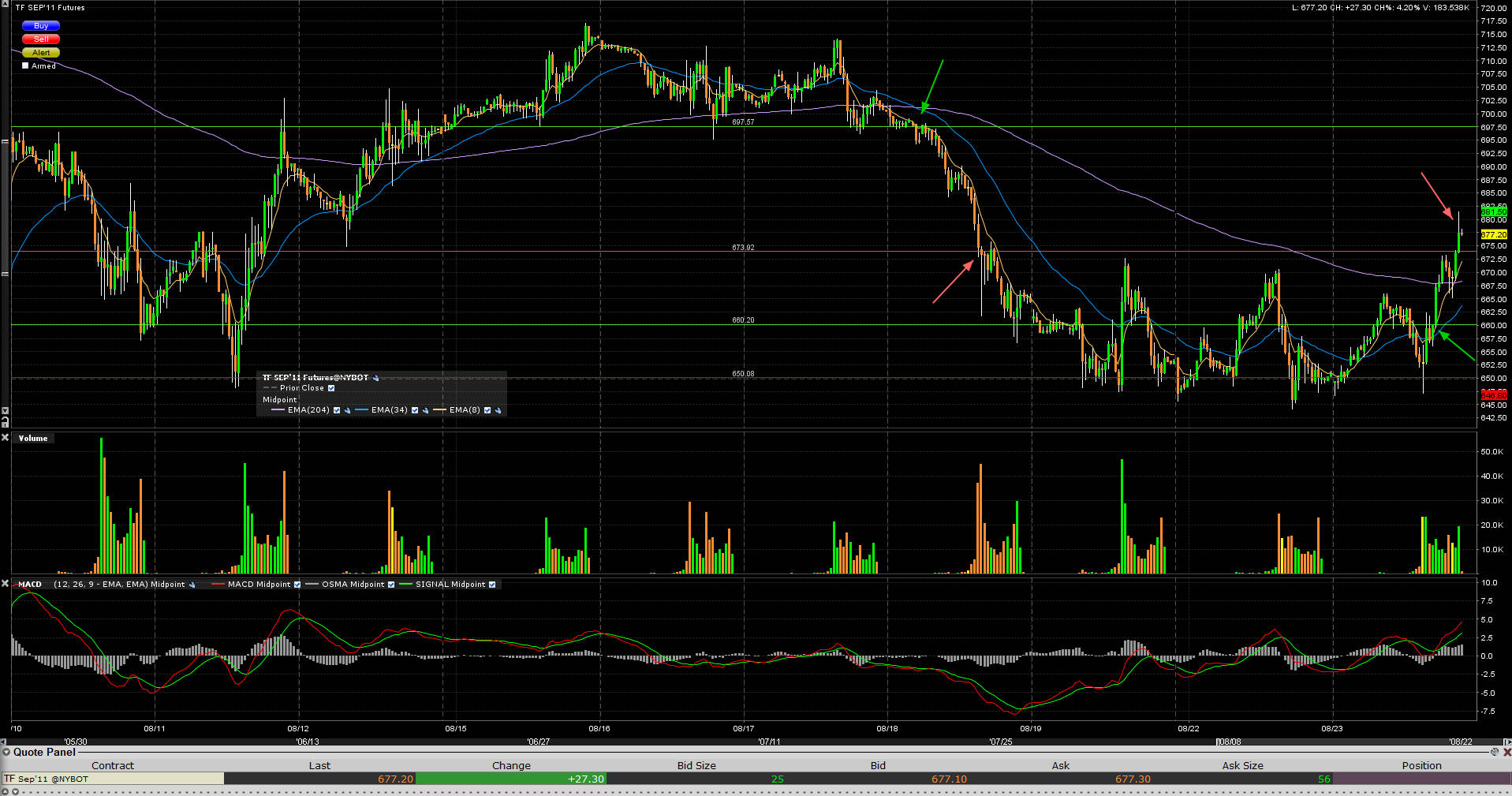
Task: Uncheck the Prior Close checkbox
Action: tap(331, 388)
